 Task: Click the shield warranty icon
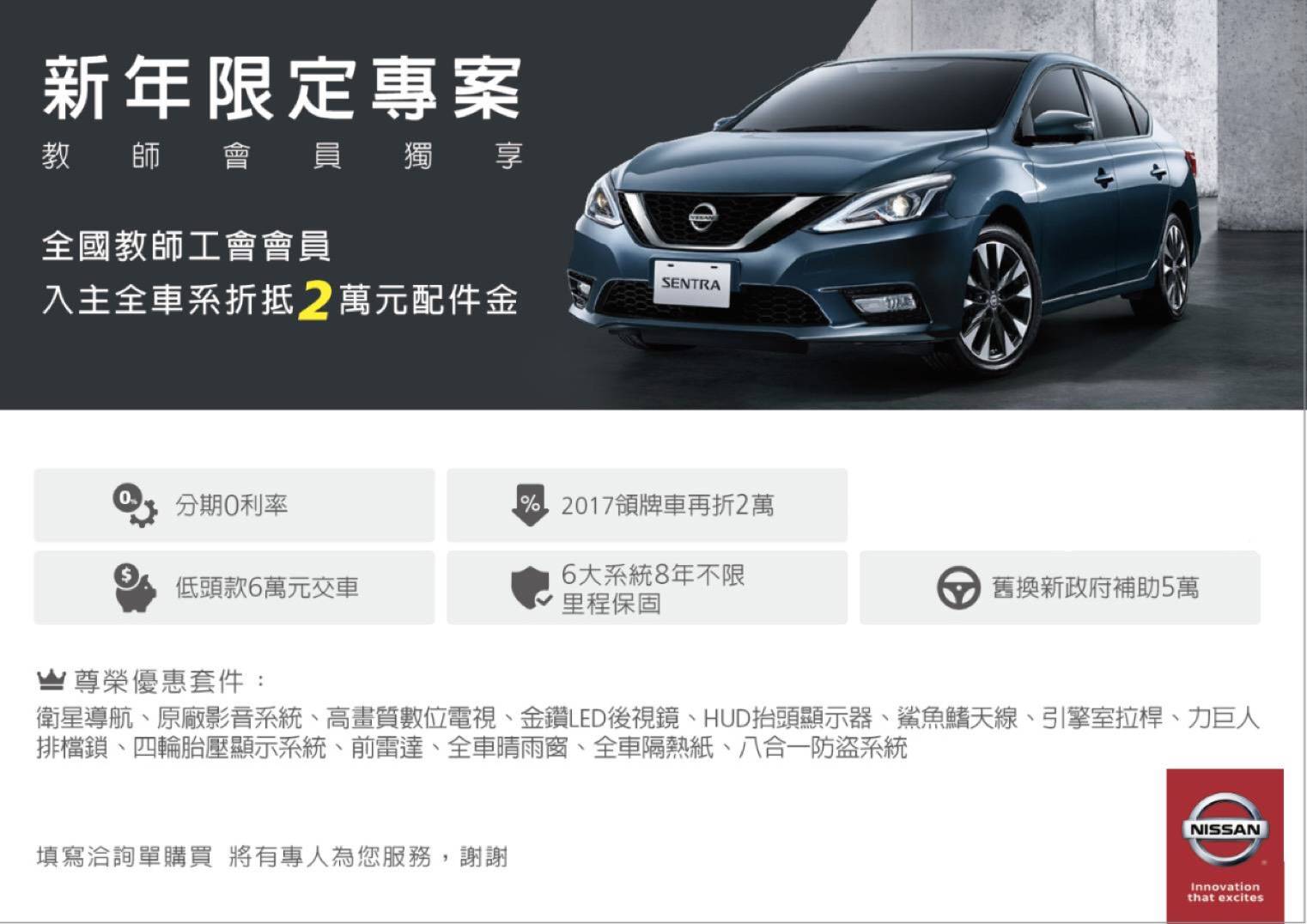coord(532,589)
